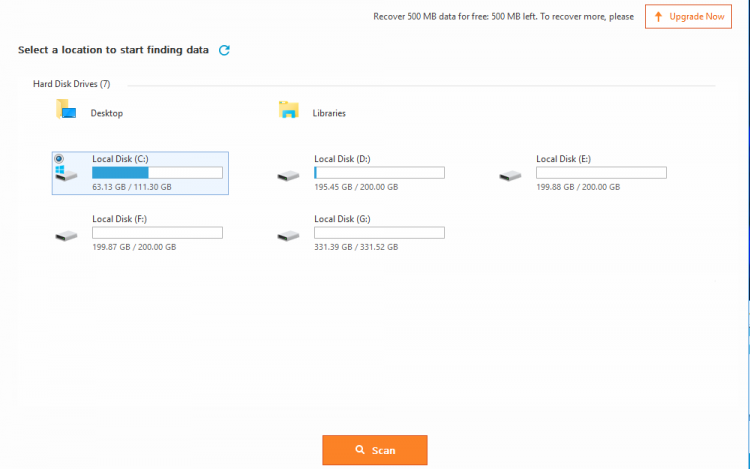Click the Desktop location label

point(107,113)
